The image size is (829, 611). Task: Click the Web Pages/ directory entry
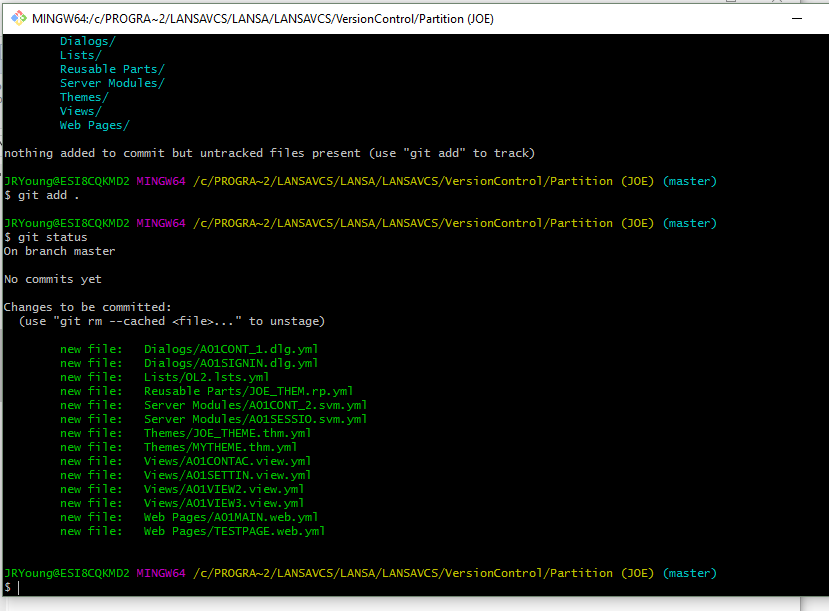tap(93, 125)
